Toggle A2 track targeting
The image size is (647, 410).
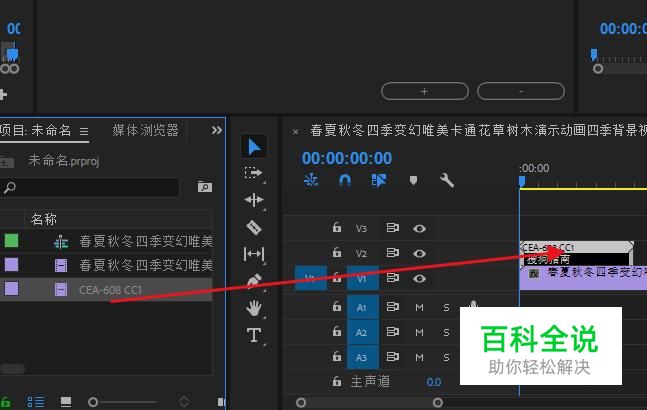tap(363, 332)
